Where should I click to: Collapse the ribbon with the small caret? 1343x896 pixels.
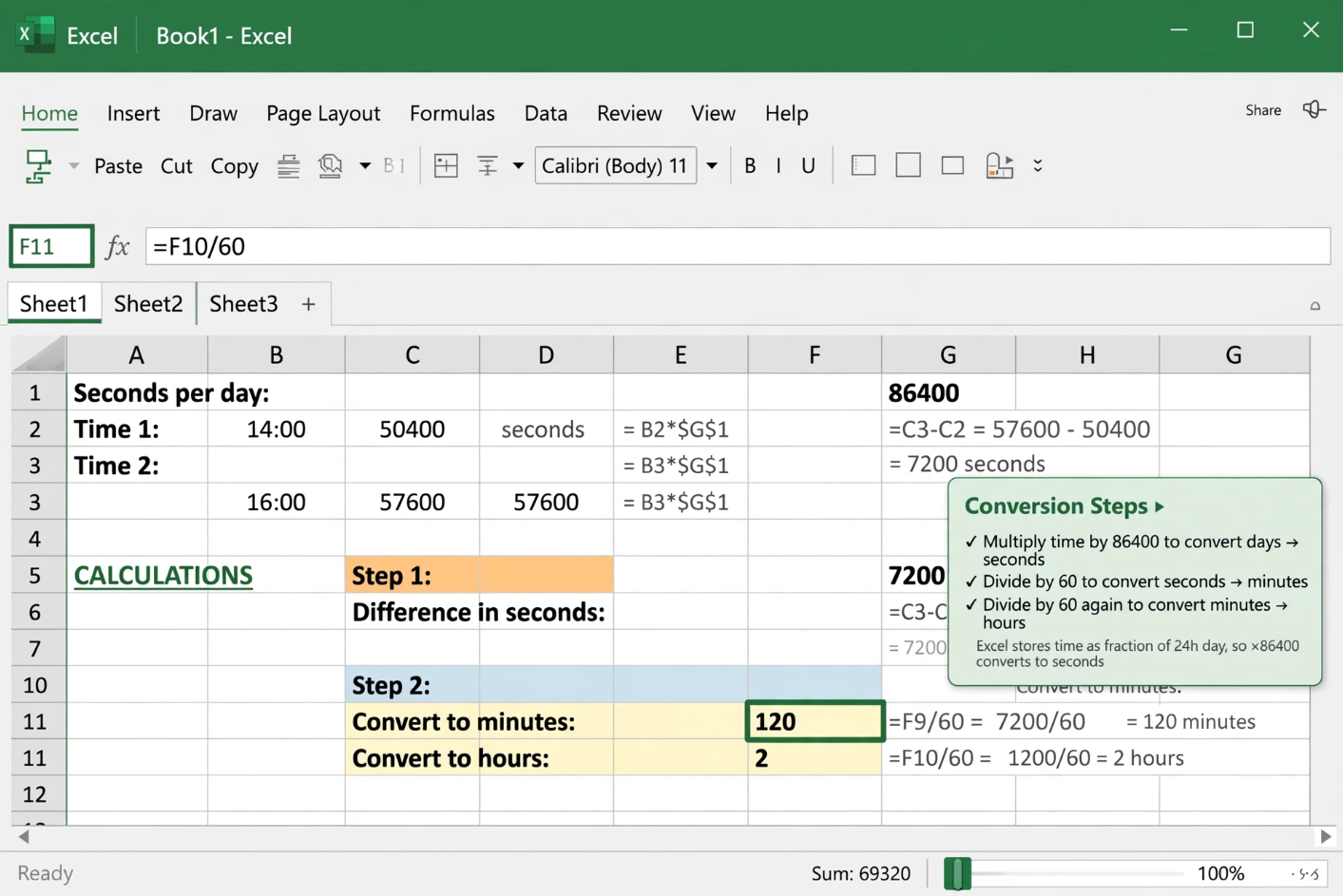pyautogui.click(x=1315, y=306)
